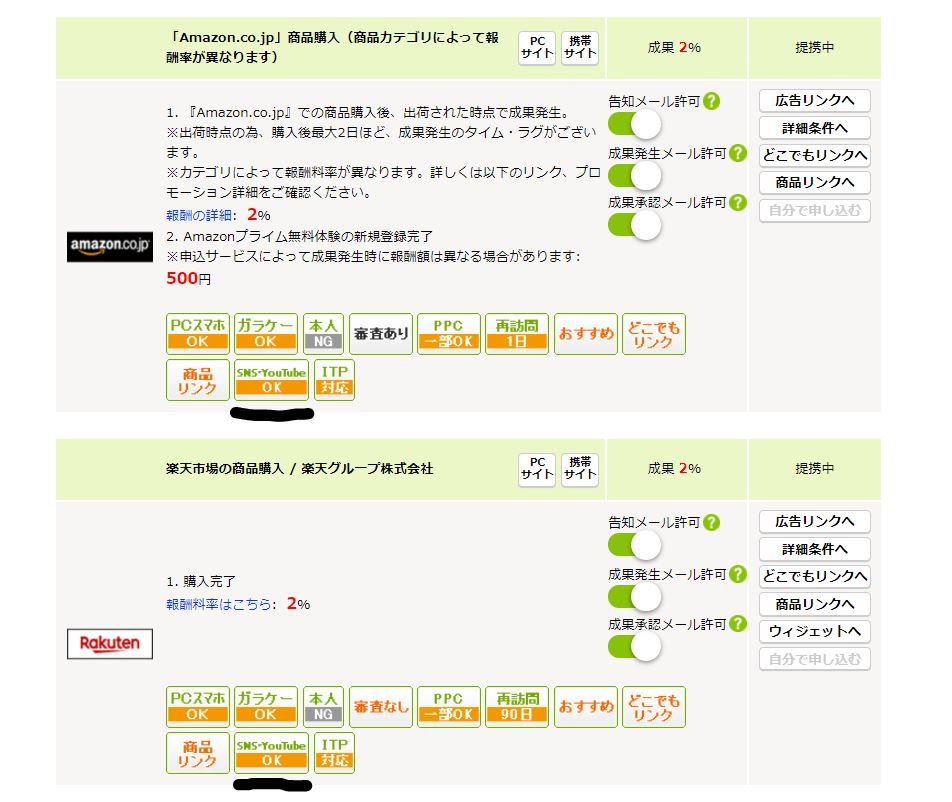
Task: Click Amazon PPC 一部OK badge
Action: (449, 333)
